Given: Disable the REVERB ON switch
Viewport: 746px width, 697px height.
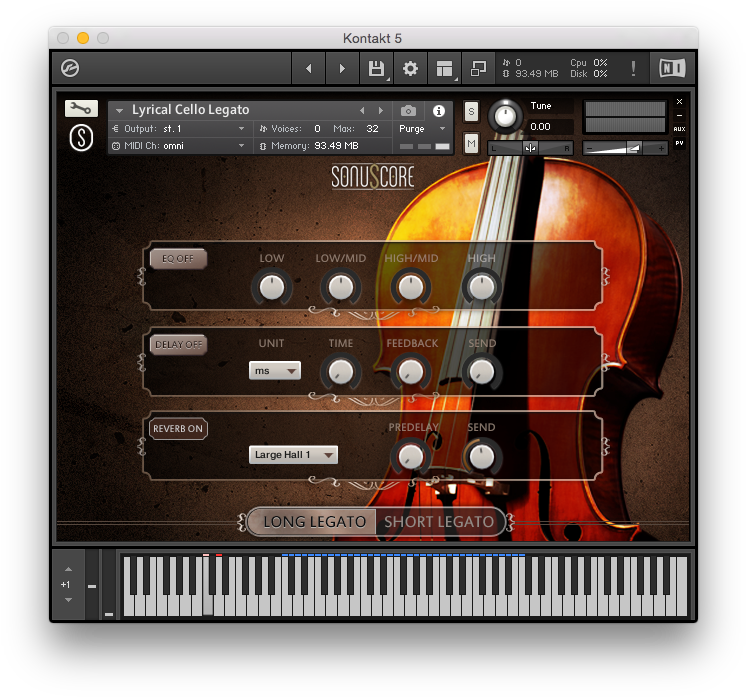Looking at the screenshot, I should 178,429.
